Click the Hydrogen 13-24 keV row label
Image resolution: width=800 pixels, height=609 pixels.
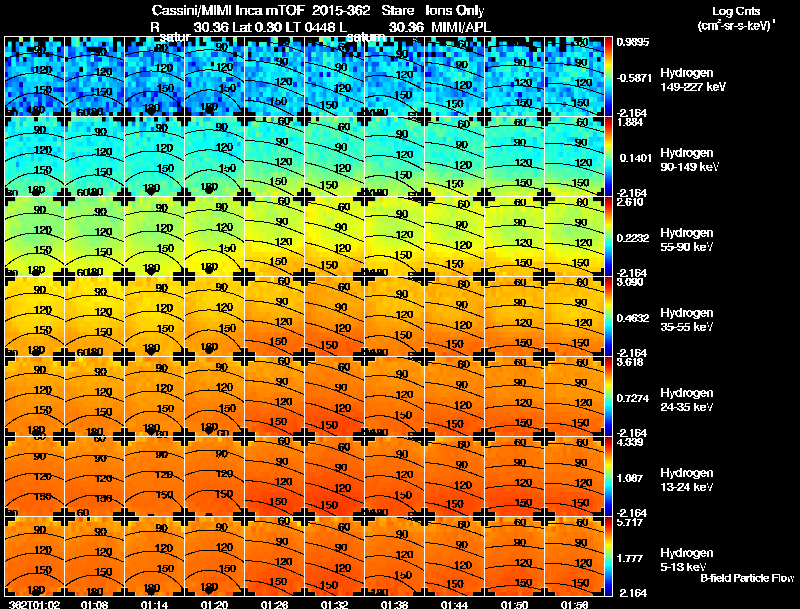[x=687, y=480]
